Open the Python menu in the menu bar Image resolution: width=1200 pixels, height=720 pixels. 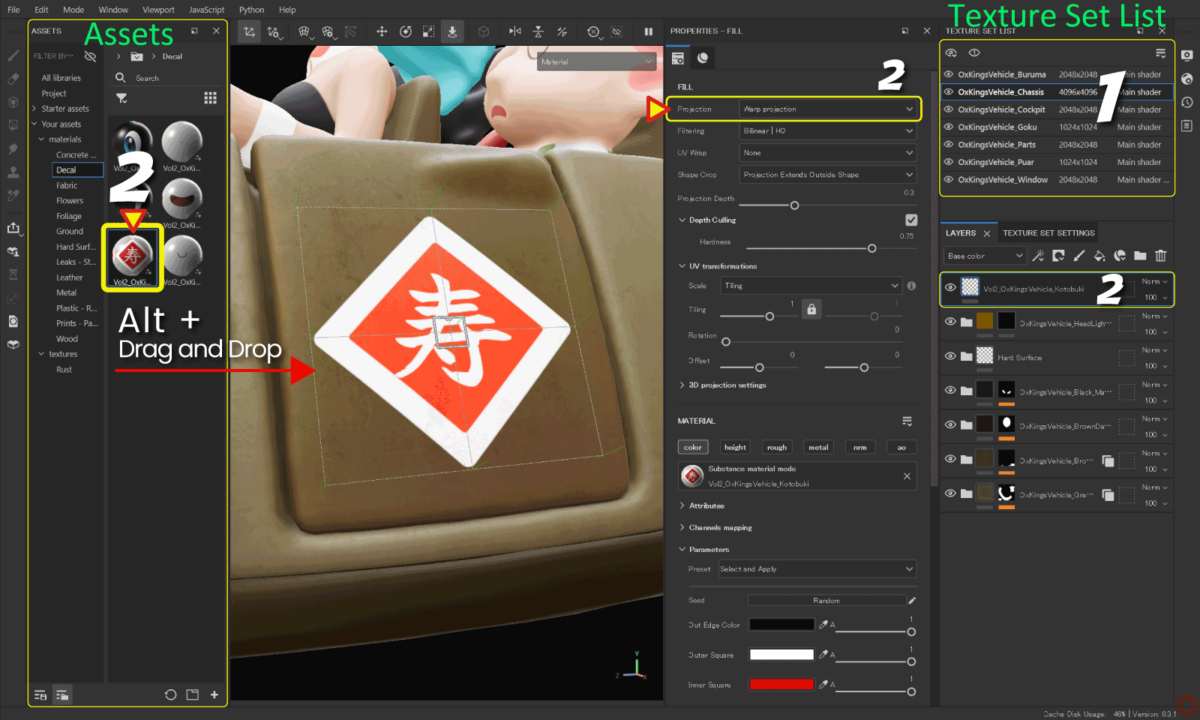pyautogui.click(x=250, y=9)
